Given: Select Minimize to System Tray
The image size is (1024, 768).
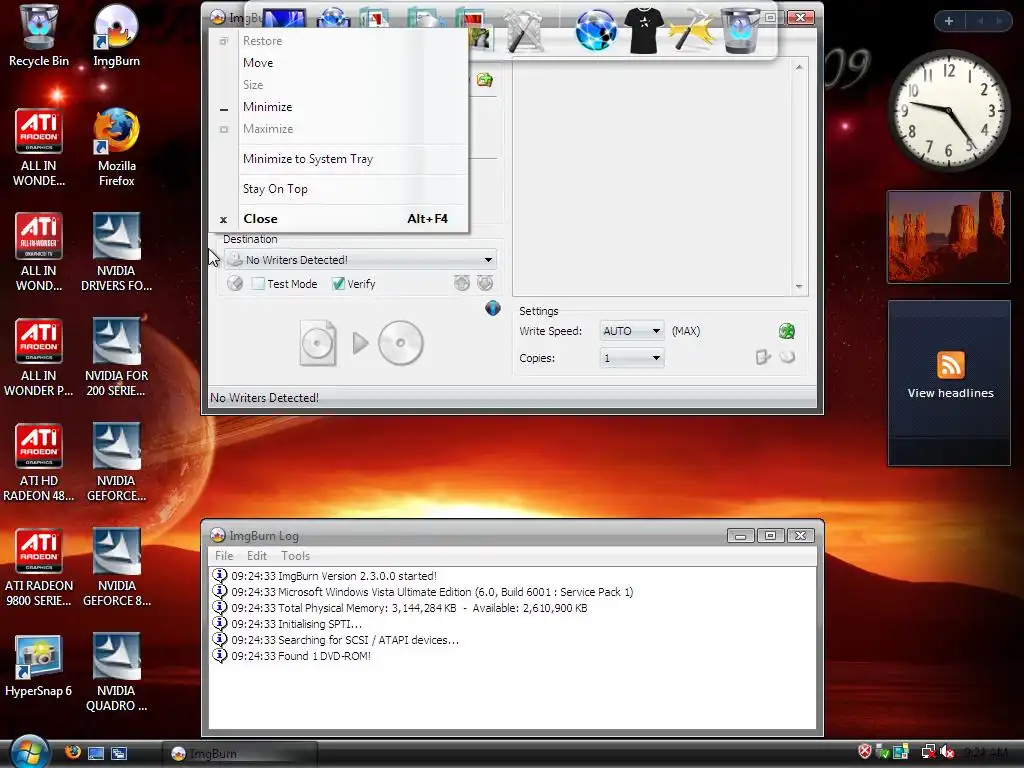Looking at the screenshot, I should coord(338,159).
